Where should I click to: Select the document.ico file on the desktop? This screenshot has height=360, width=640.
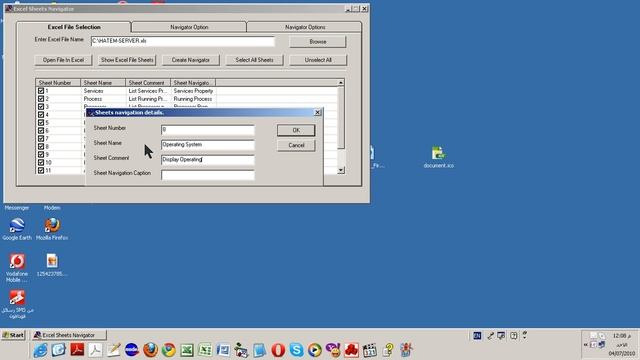tap(438, 157)
